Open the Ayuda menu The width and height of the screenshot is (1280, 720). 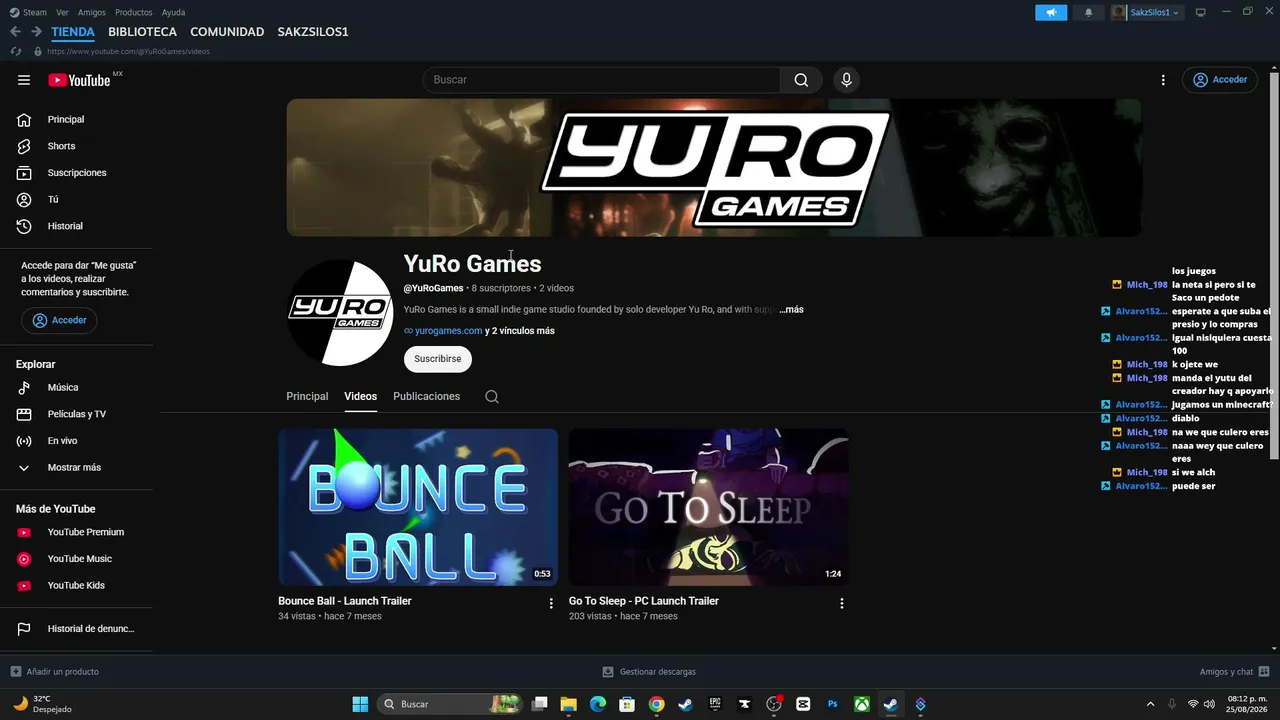coord(173,12)
